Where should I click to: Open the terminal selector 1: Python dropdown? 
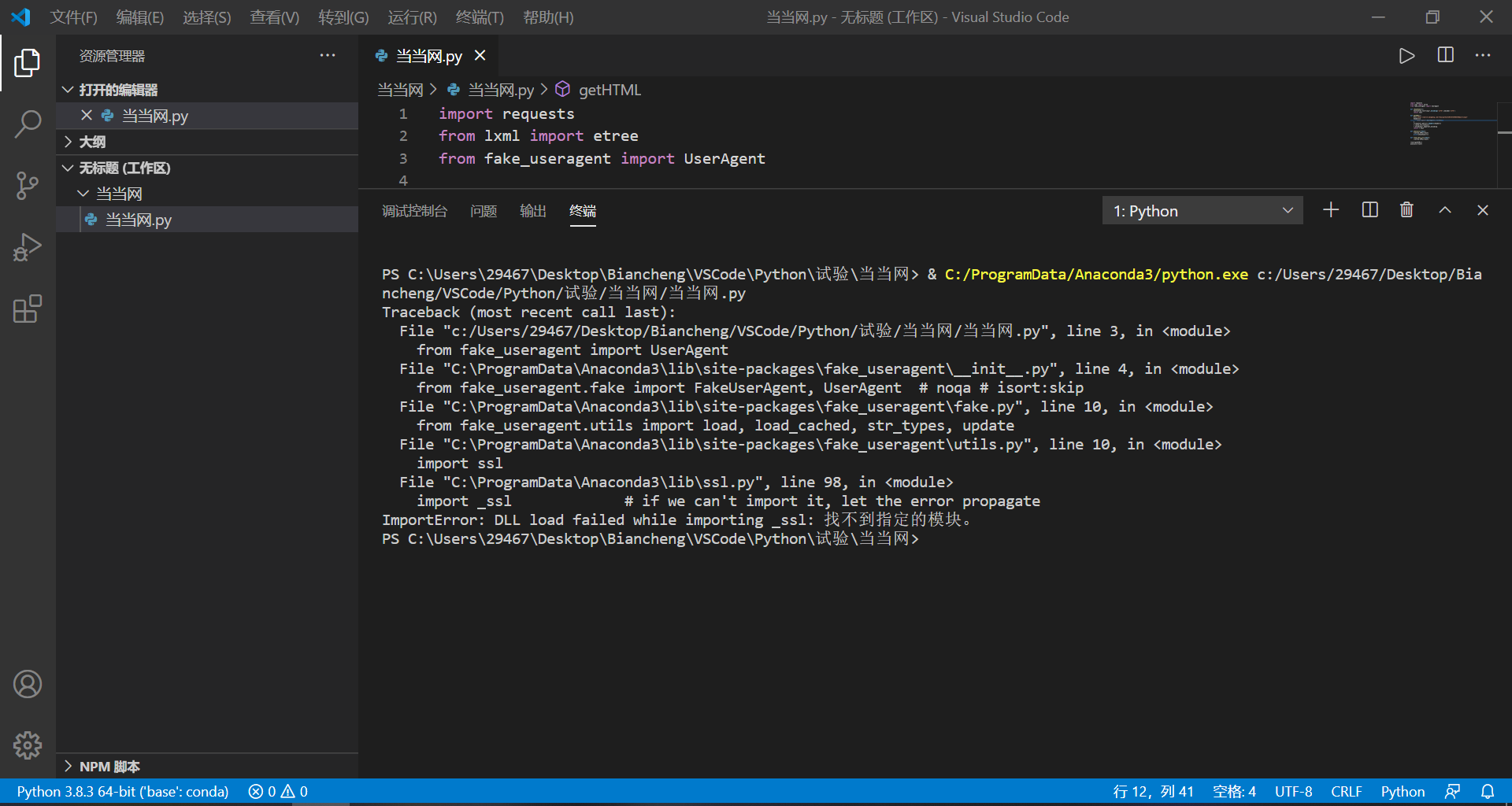[x=1203, y=211]
